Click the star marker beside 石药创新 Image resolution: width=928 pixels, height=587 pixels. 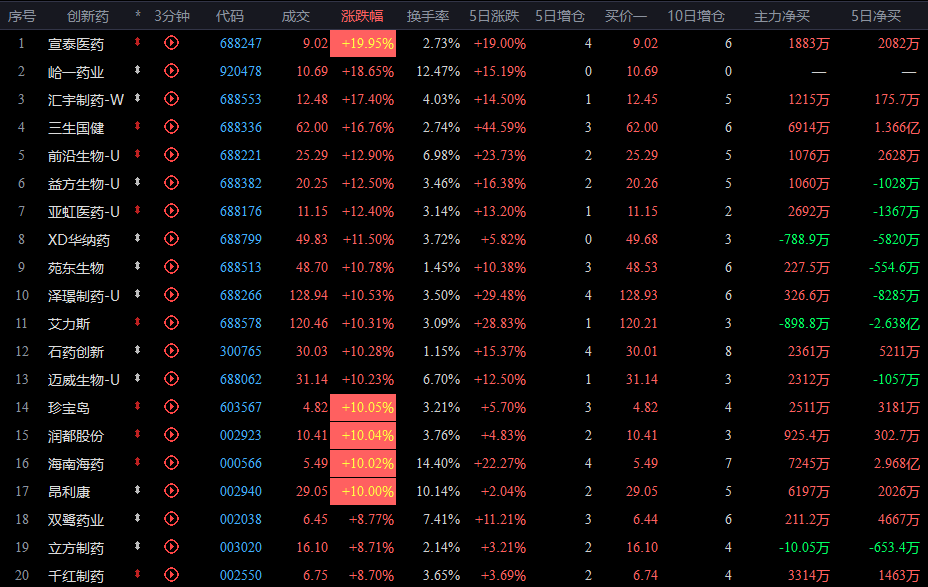137,350
